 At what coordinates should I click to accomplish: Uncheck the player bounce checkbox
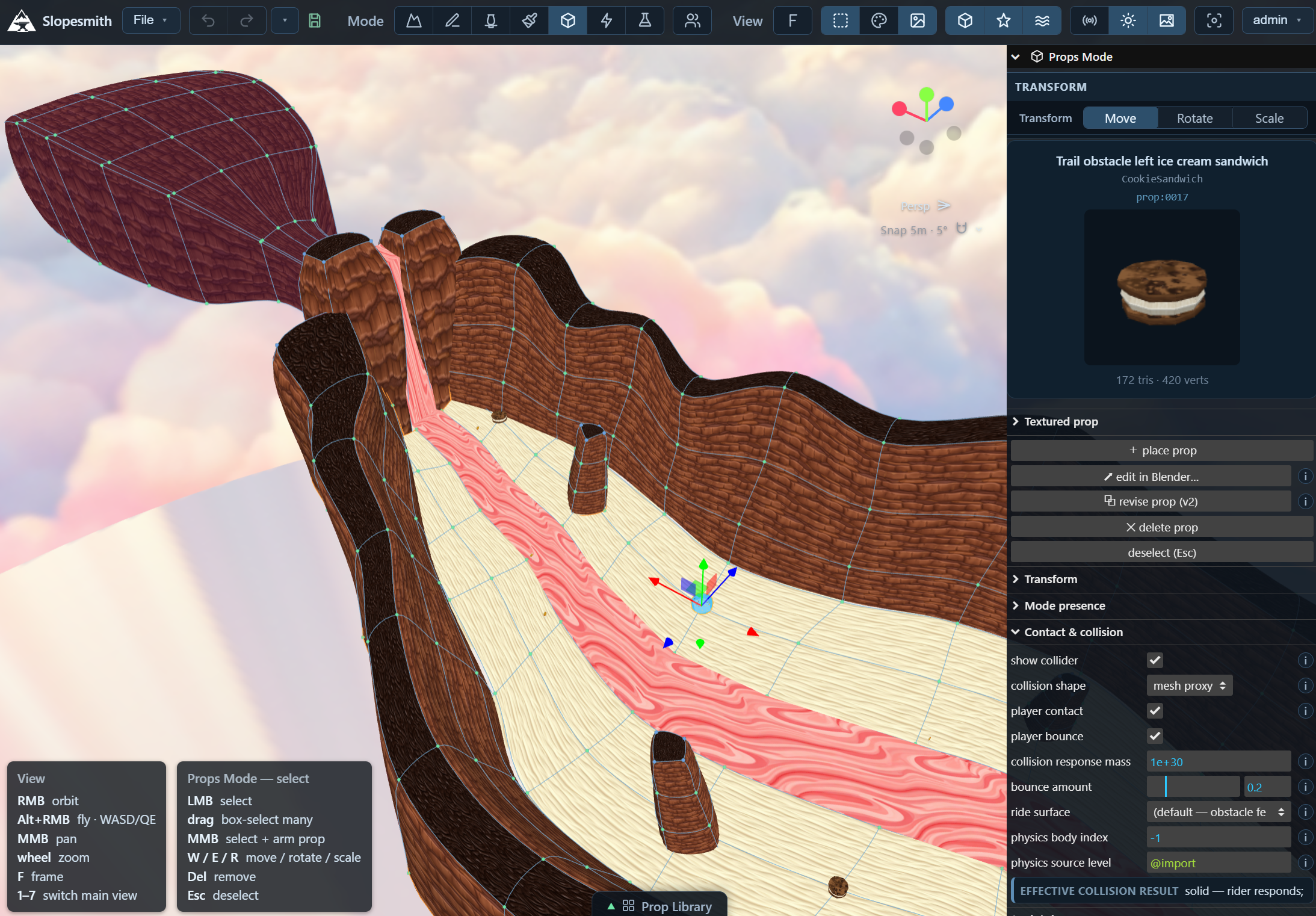click(x=1155, y=736)
